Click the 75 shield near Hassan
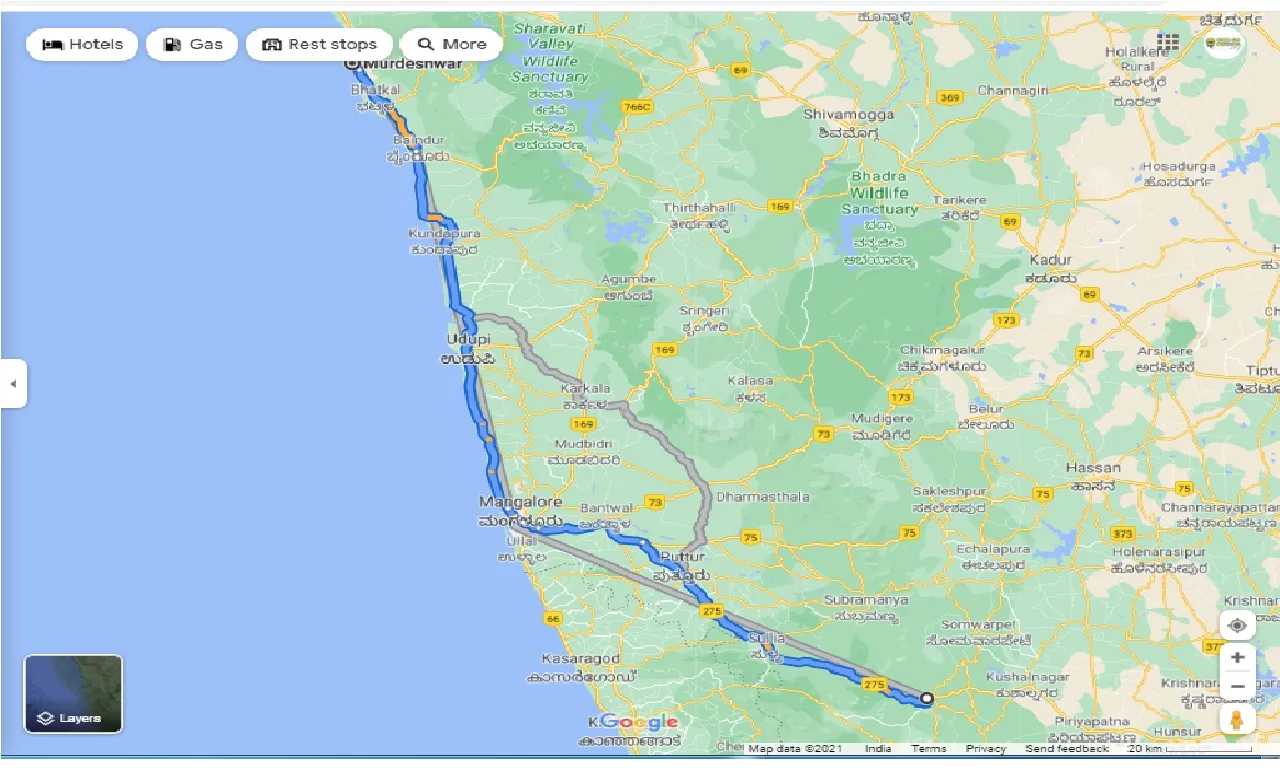Image resolution: width=1280 pixels, height=768 pixels. point(1043,494)
